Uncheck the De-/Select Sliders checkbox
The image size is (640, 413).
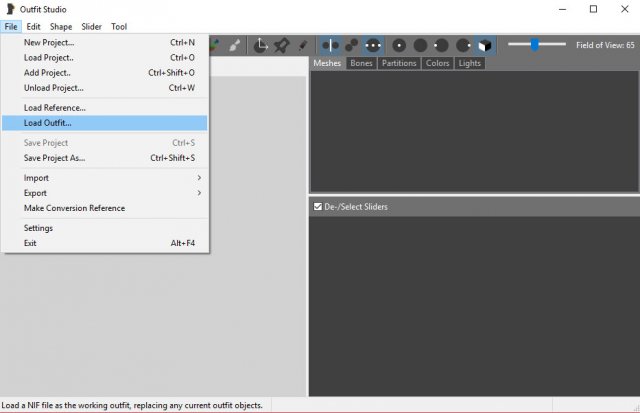click(x=318, y=207)
